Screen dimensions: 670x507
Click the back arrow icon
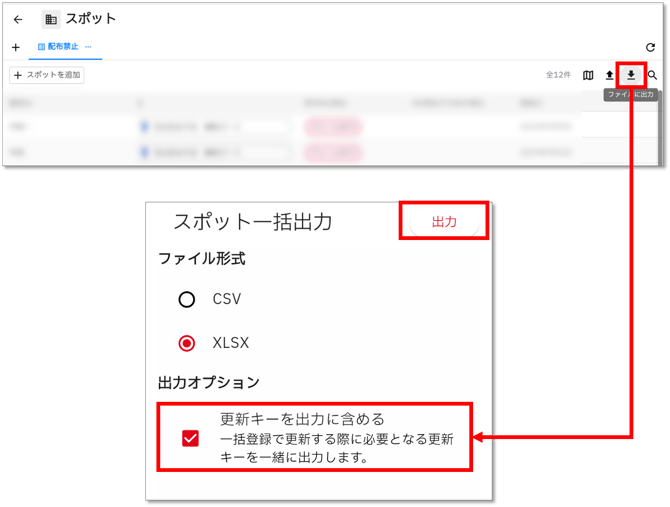(18, 19)
